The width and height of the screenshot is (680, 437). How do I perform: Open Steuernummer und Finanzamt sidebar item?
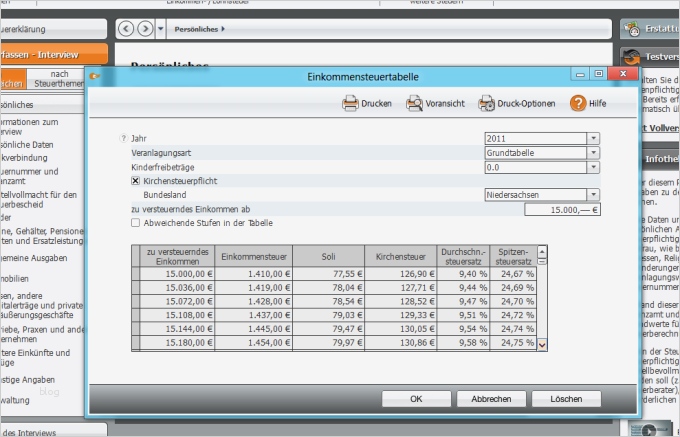[29, 176]
